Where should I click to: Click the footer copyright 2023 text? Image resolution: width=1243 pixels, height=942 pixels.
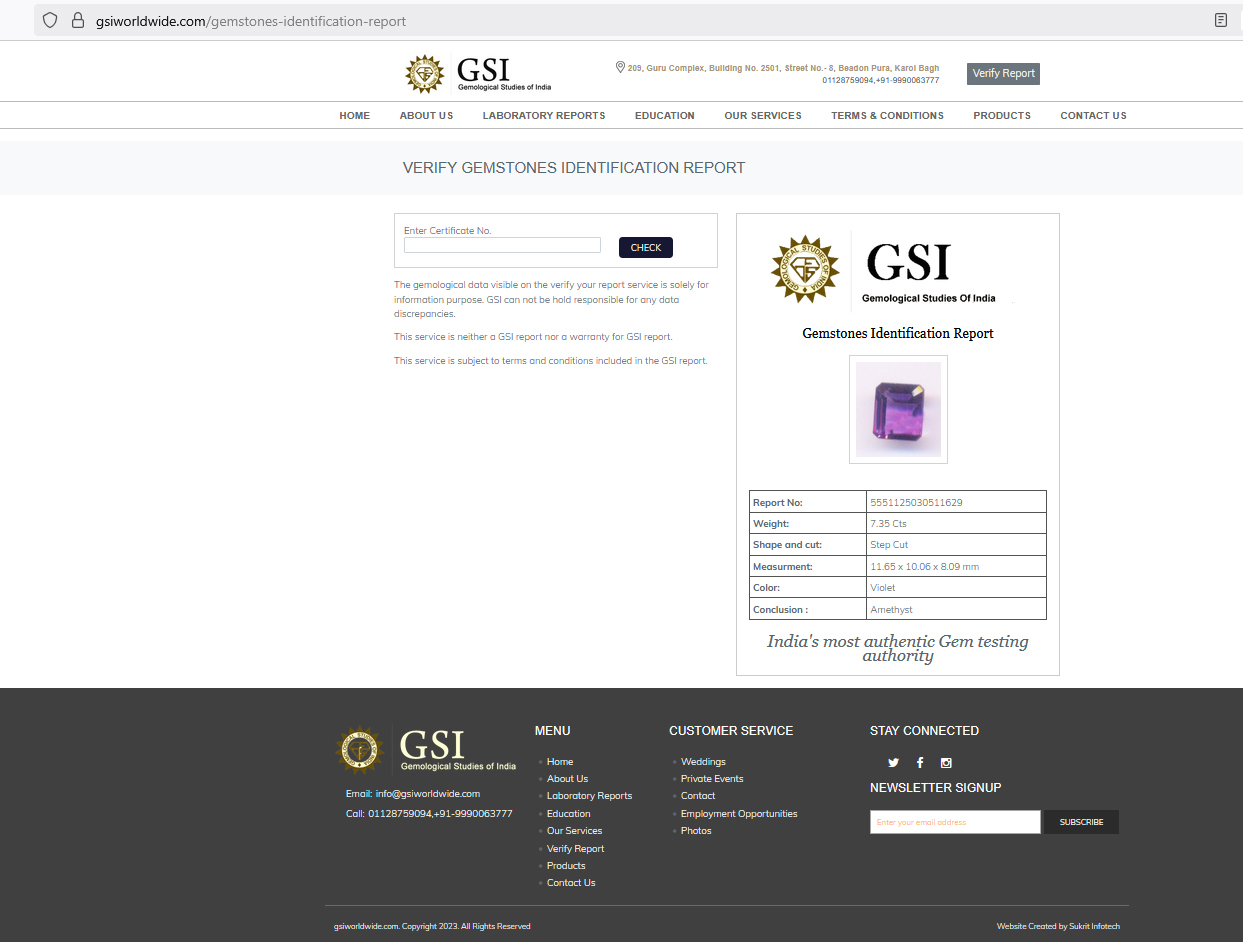(432, 926)
